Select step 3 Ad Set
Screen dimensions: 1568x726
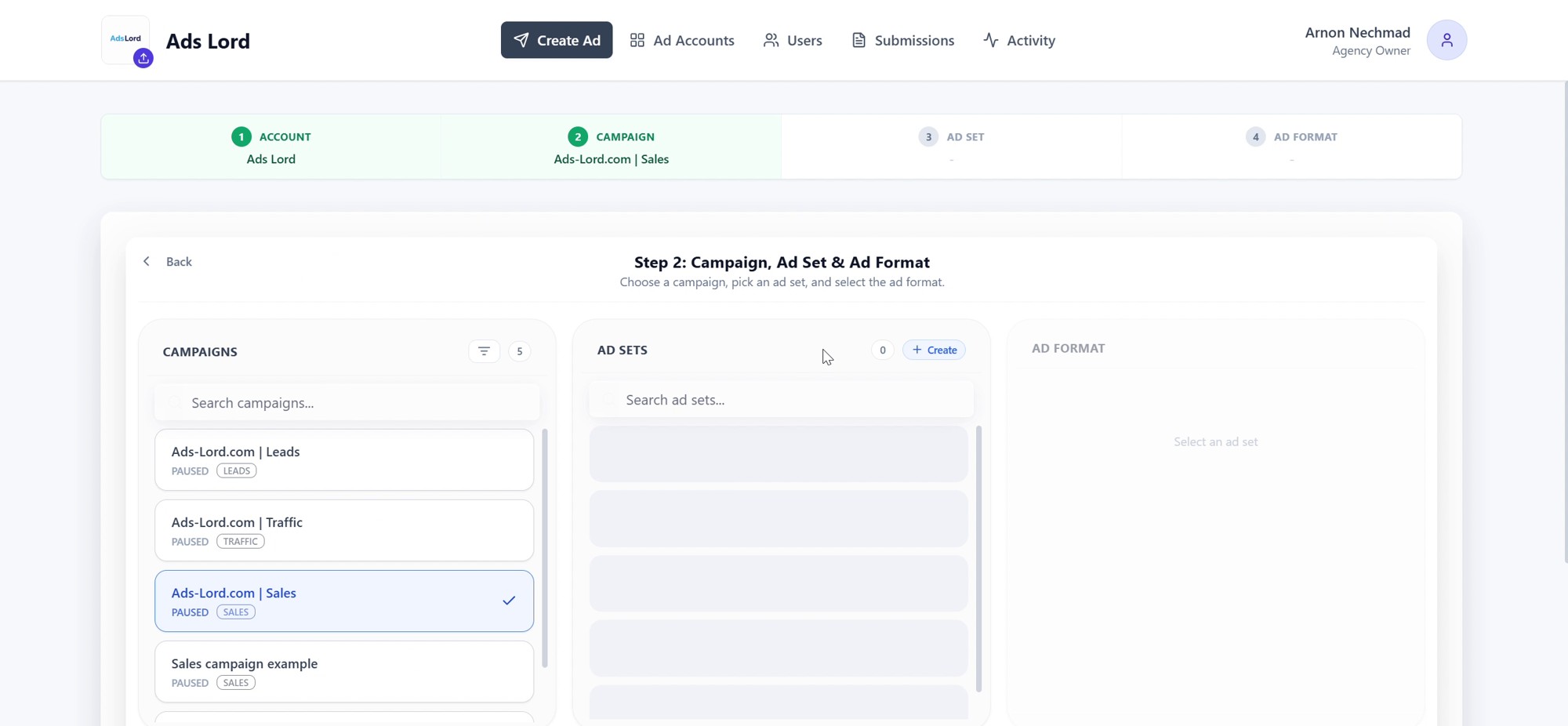951,147
